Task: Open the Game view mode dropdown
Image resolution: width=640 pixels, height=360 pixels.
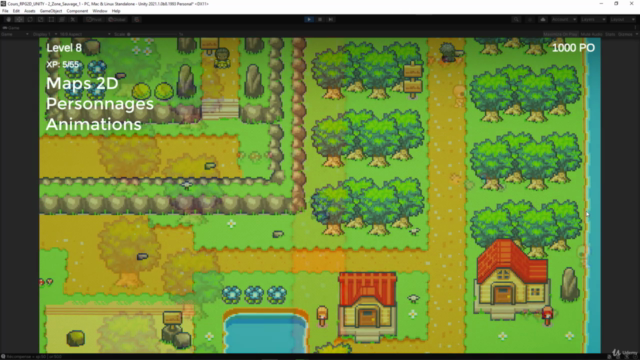Action: (15, 34)
